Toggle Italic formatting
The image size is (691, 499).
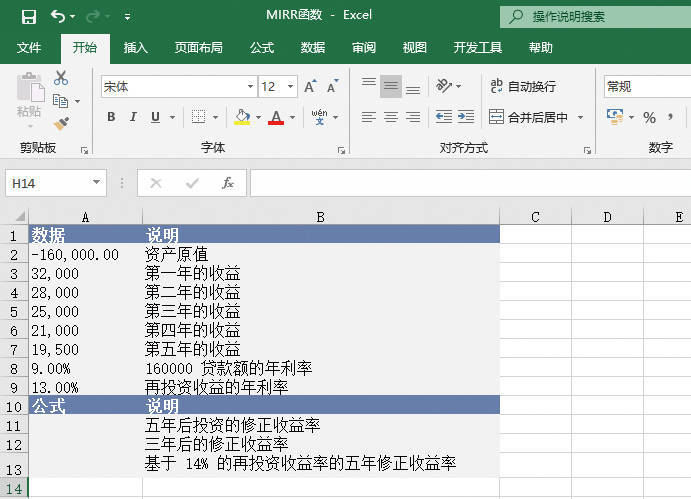tap(132, 117)
